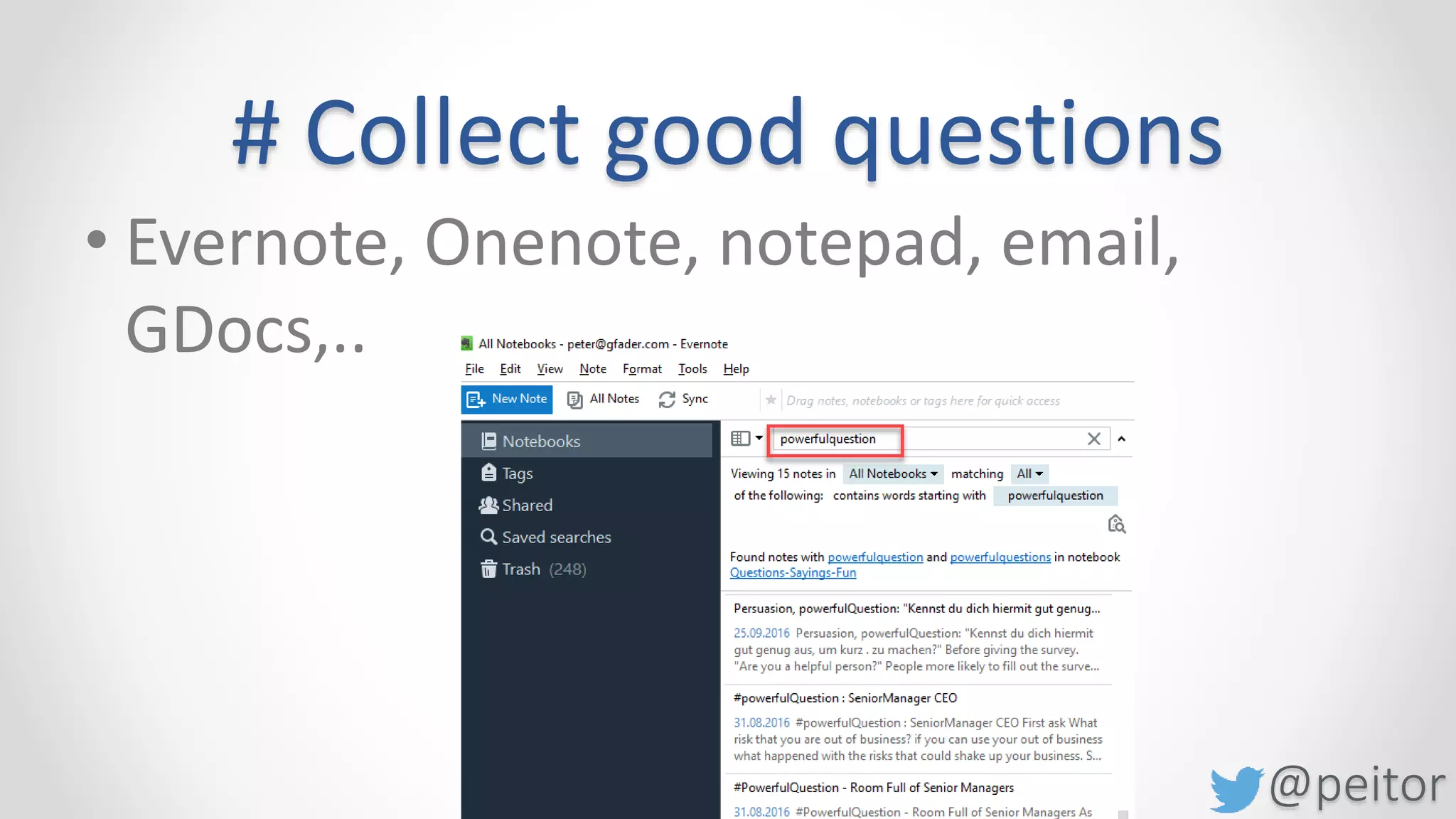Click the save search magnifier icon
The width and height of the screenshot is (1456, 819).
pyautogui.click(x=1116, y=525)
